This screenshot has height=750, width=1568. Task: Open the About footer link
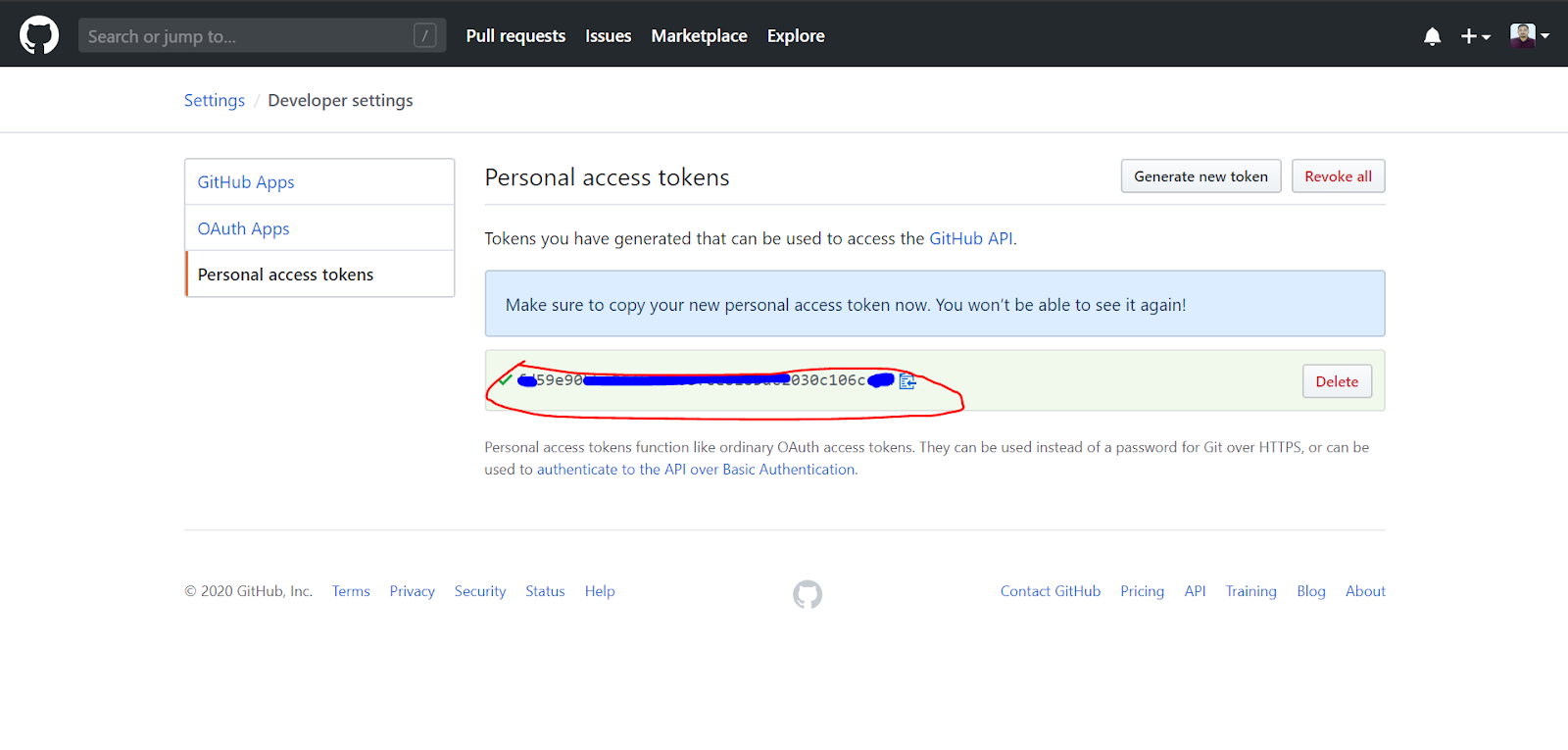[x=1365, y=591]
